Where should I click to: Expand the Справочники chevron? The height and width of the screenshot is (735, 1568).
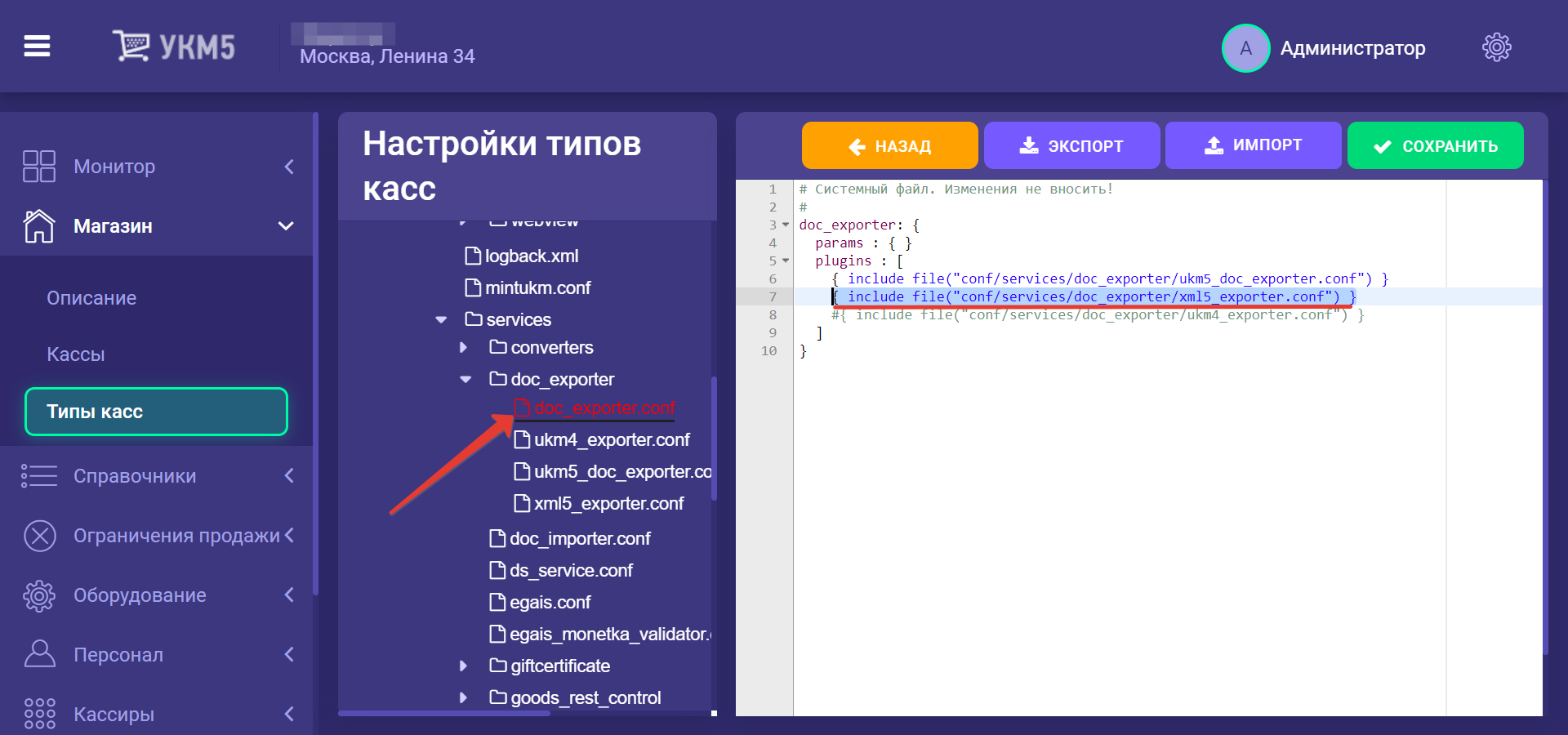[x=289, y=475]
